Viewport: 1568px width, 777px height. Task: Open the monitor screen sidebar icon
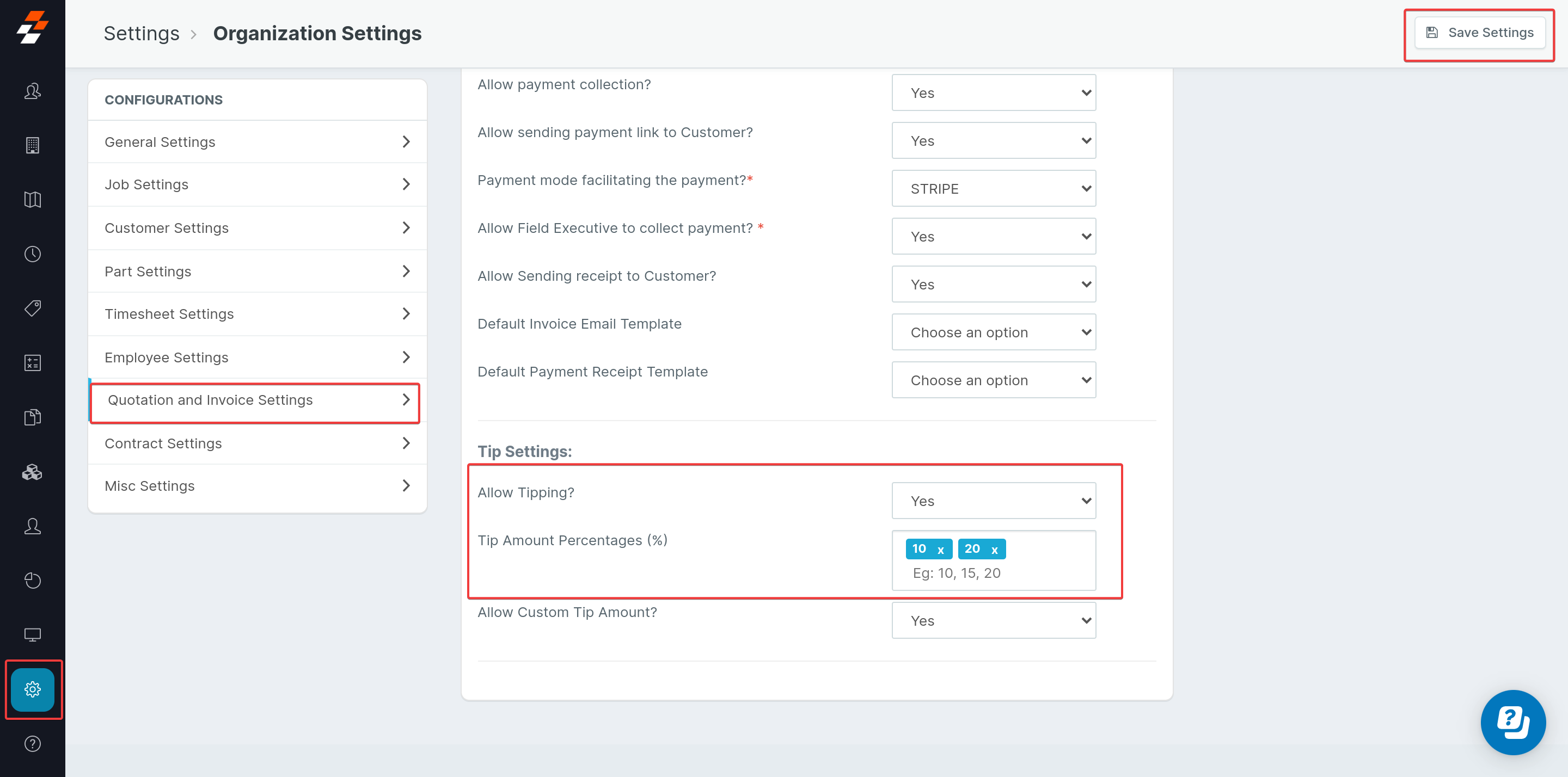tap(32, 634)
